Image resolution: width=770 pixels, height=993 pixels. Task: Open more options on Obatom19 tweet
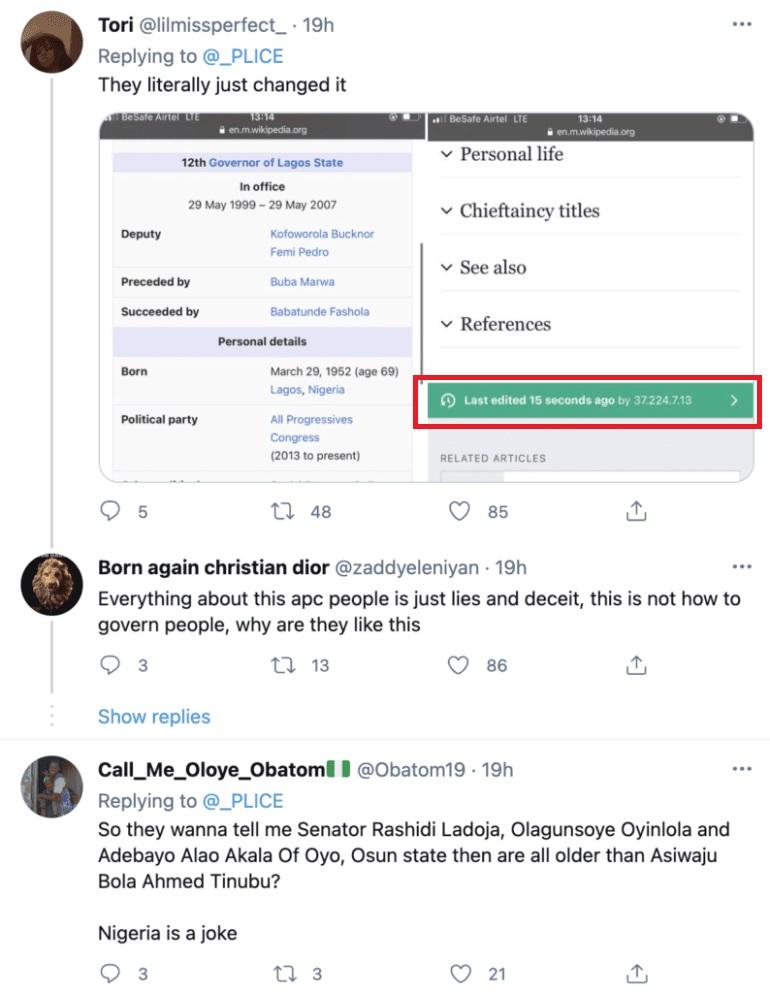tap(741, 769)
